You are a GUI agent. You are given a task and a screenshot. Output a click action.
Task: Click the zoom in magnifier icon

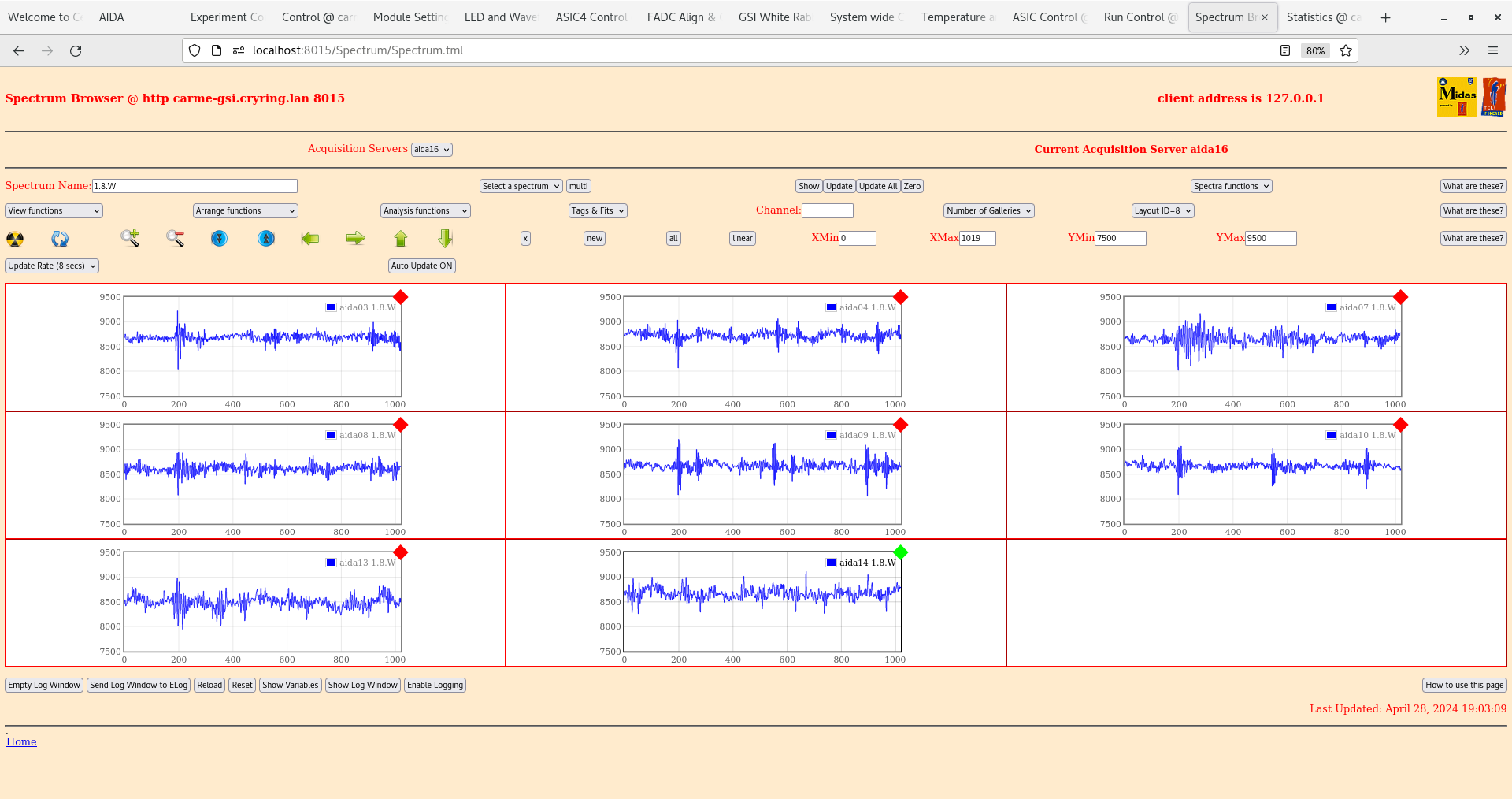point(130,238)
